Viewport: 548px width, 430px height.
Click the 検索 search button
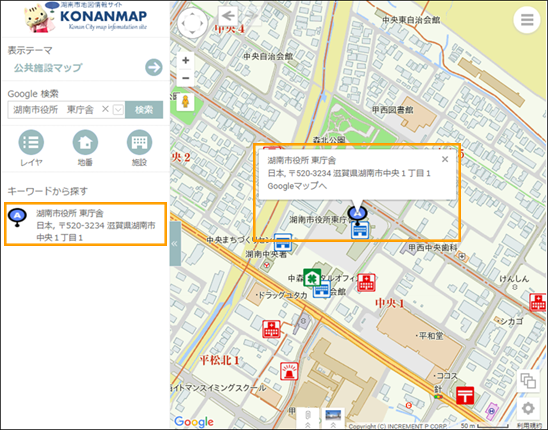[x=144, y=110]
